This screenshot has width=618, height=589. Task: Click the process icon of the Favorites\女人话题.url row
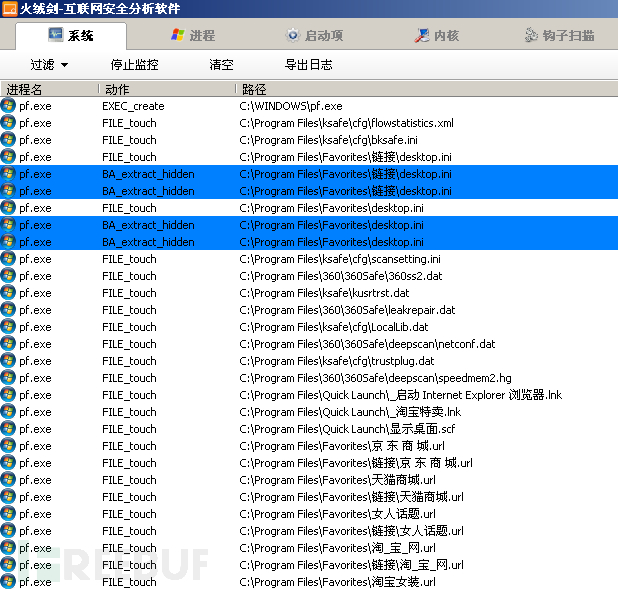(x=8, y=514)
